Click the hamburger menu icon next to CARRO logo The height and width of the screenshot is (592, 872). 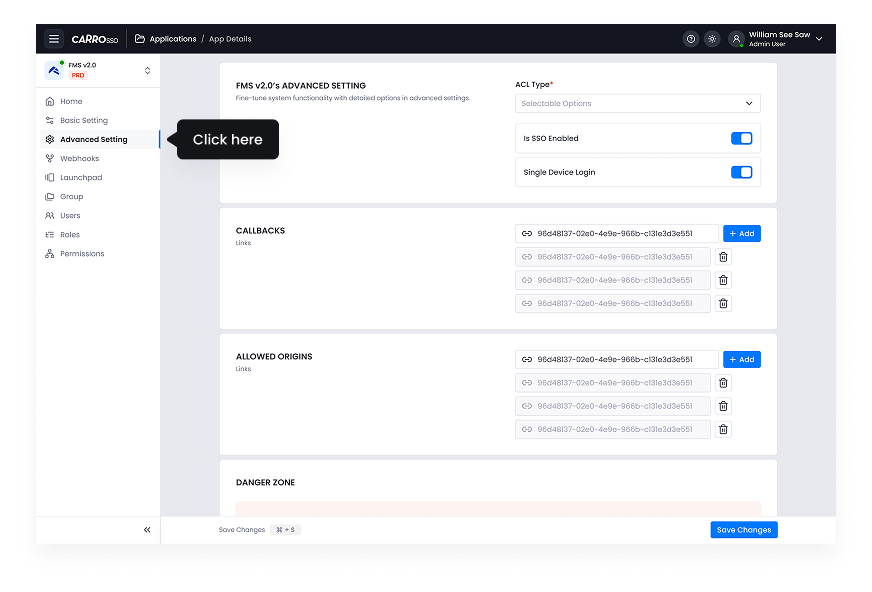[54, 38]
